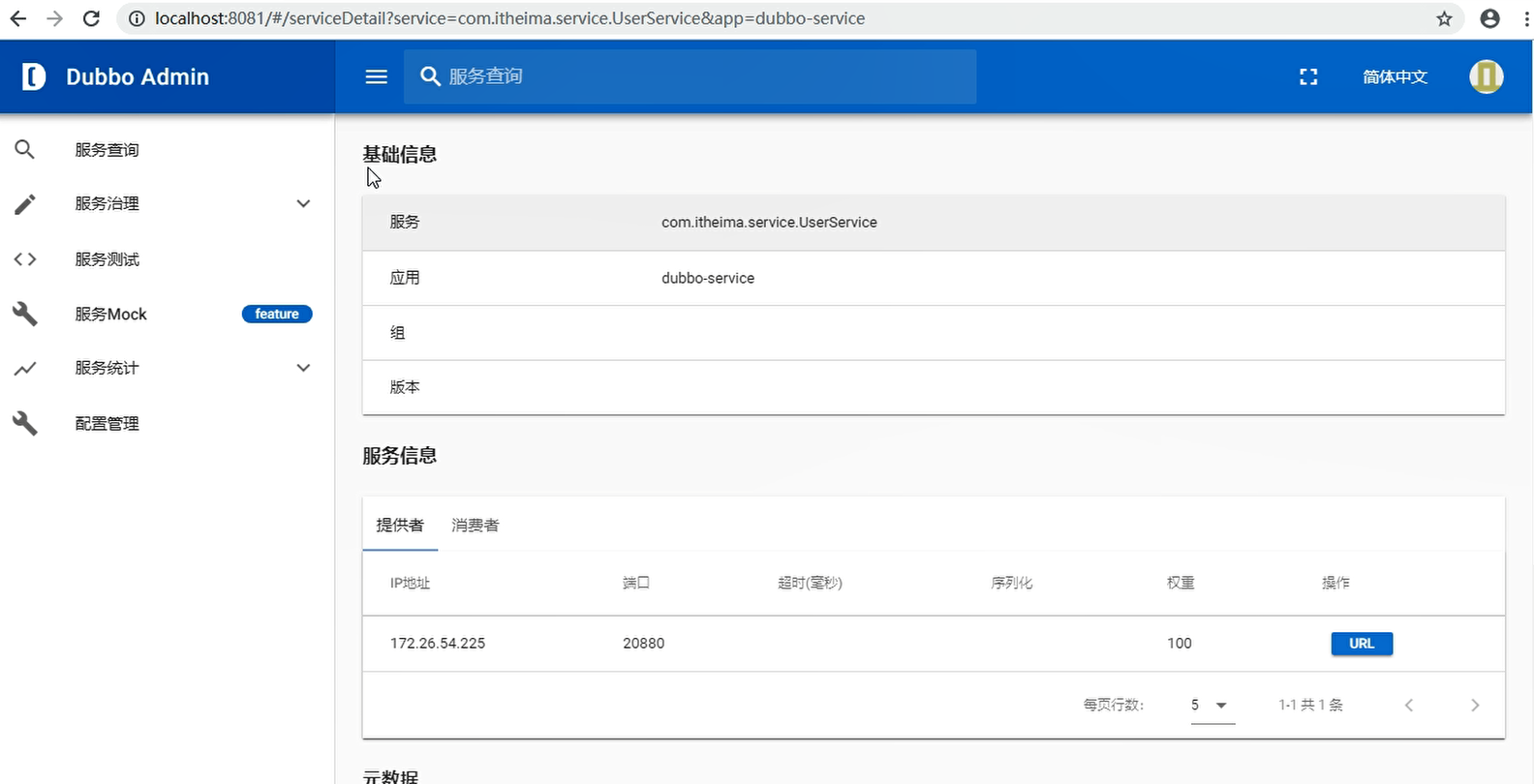Open the browser profile icon
The image size is (1534, 784).
tap(1490, 18)
